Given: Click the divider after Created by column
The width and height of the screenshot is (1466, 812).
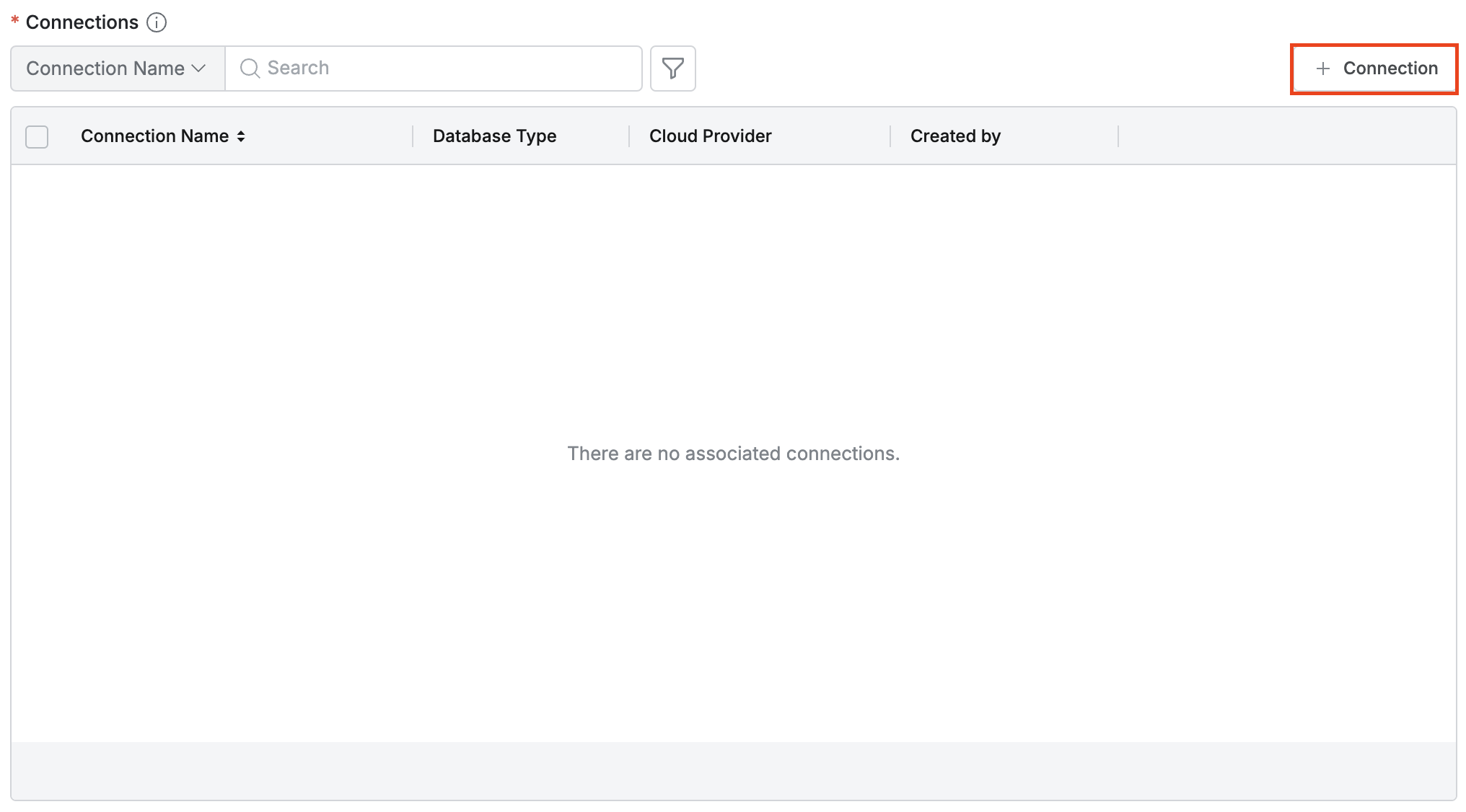Looking at the screenshot, I should (1118, 136).
